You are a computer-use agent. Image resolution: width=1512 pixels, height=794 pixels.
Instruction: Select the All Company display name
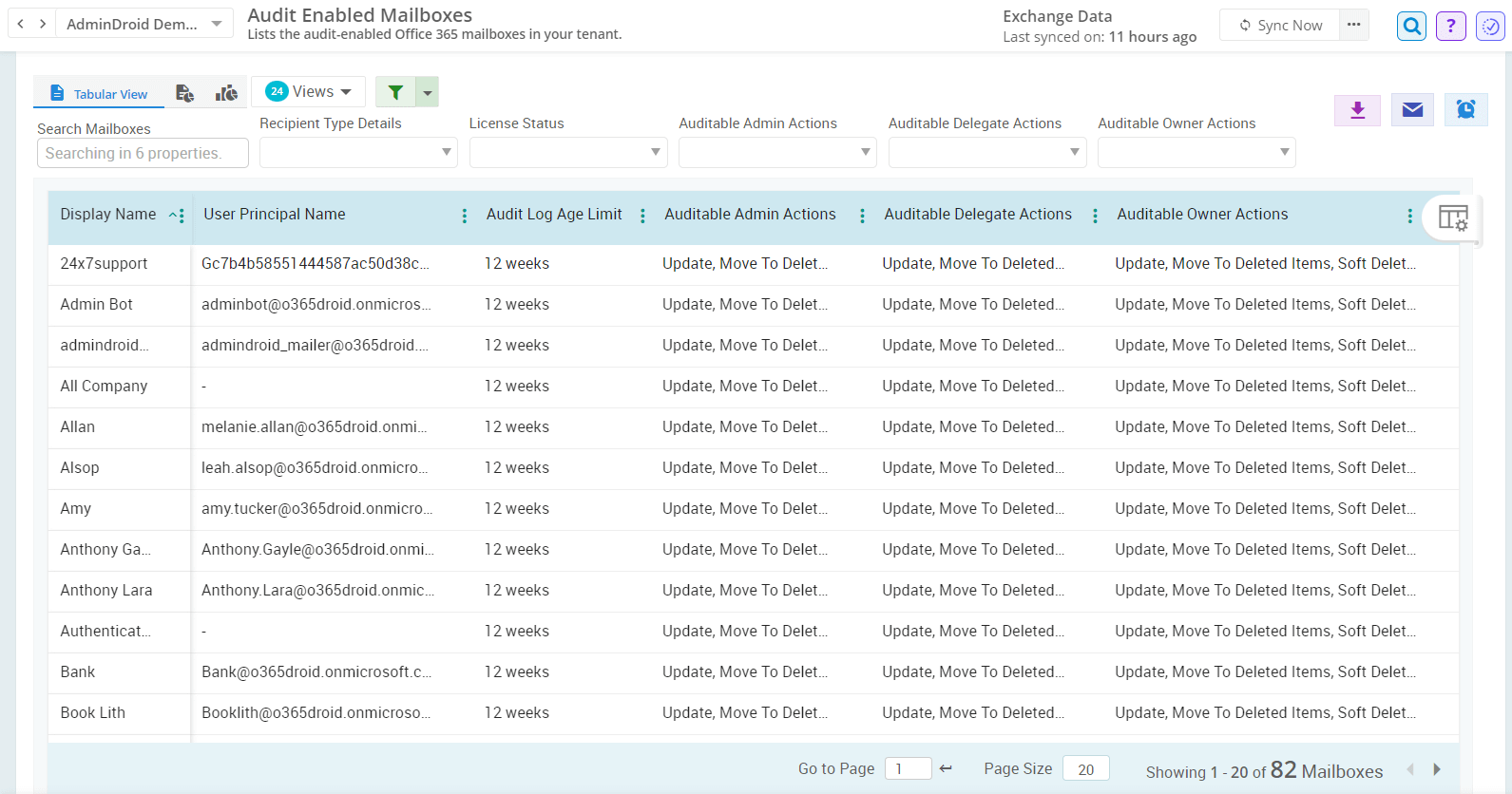click(x=104, y=387)
